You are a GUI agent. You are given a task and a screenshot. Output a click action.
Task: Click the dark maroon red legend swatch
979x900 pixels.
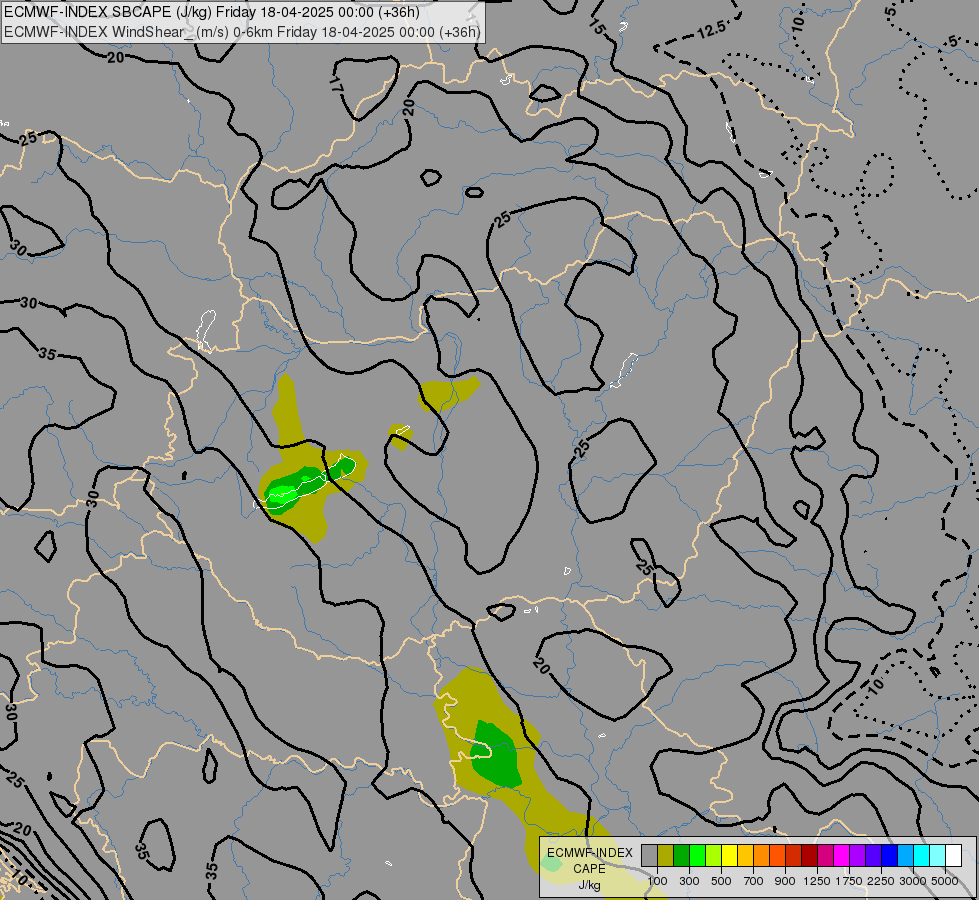point(809,856)
